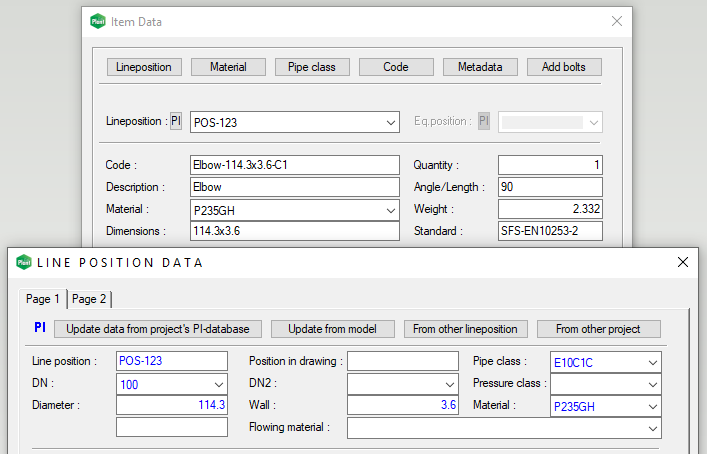Click the Add bolts button

pos(564,67)
